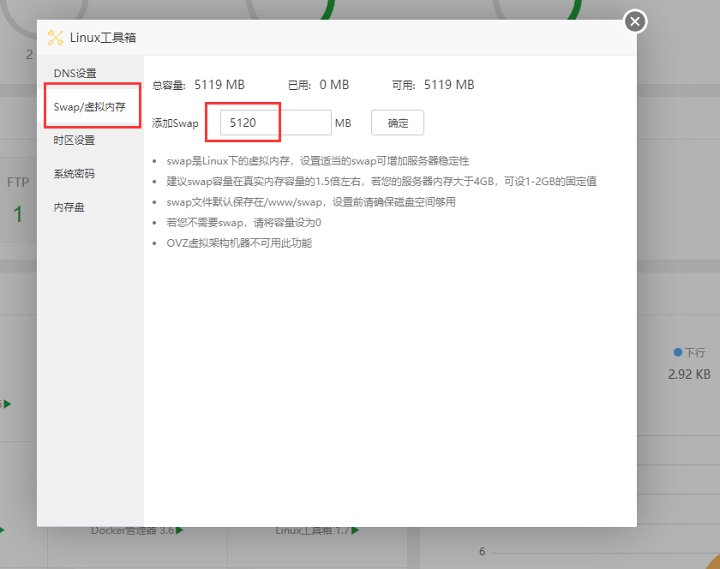Open the 内存盘 section
This screenshot has width=720, height=569.
click(69, 207)
